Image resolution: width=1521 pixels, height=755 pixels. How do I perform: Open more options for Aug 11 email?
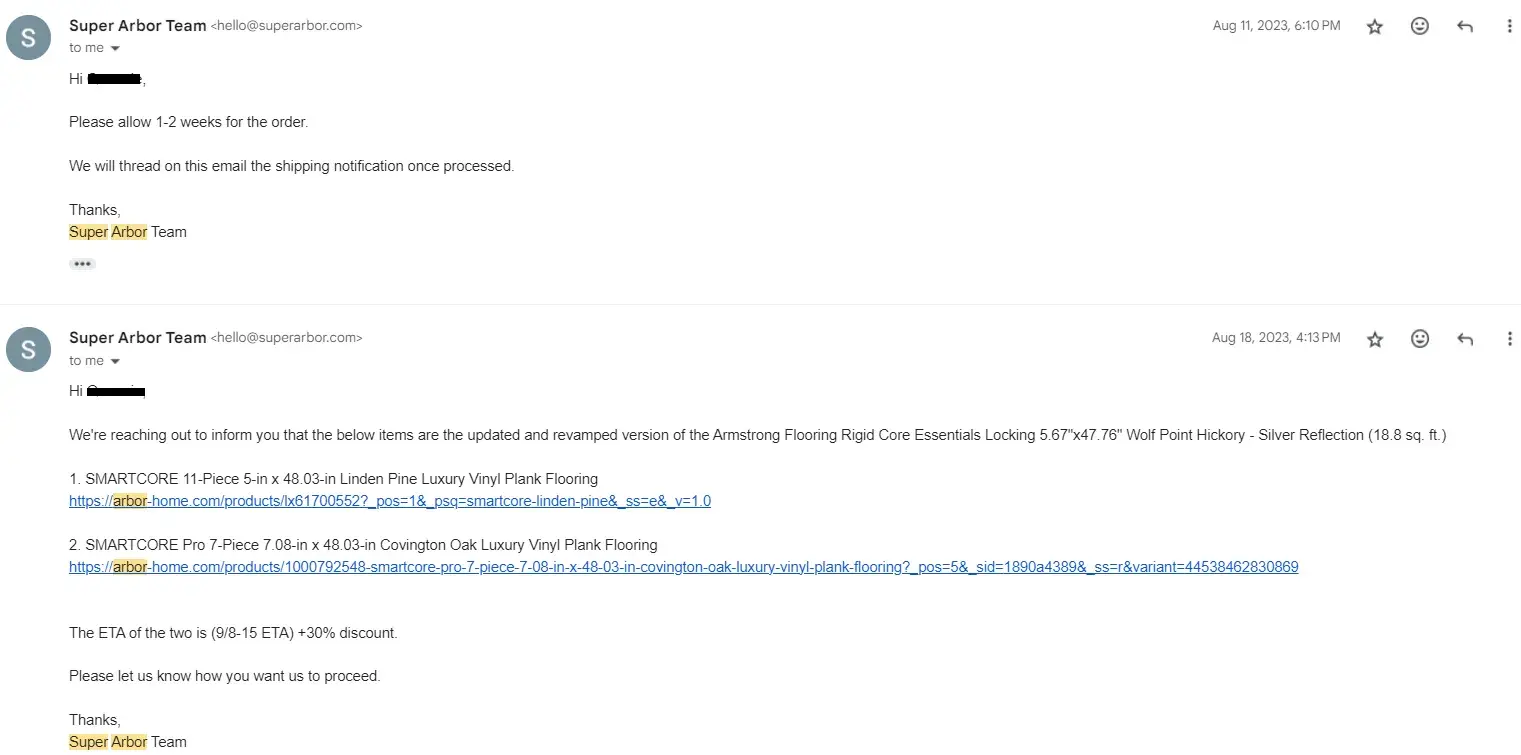pos(1509,27)
